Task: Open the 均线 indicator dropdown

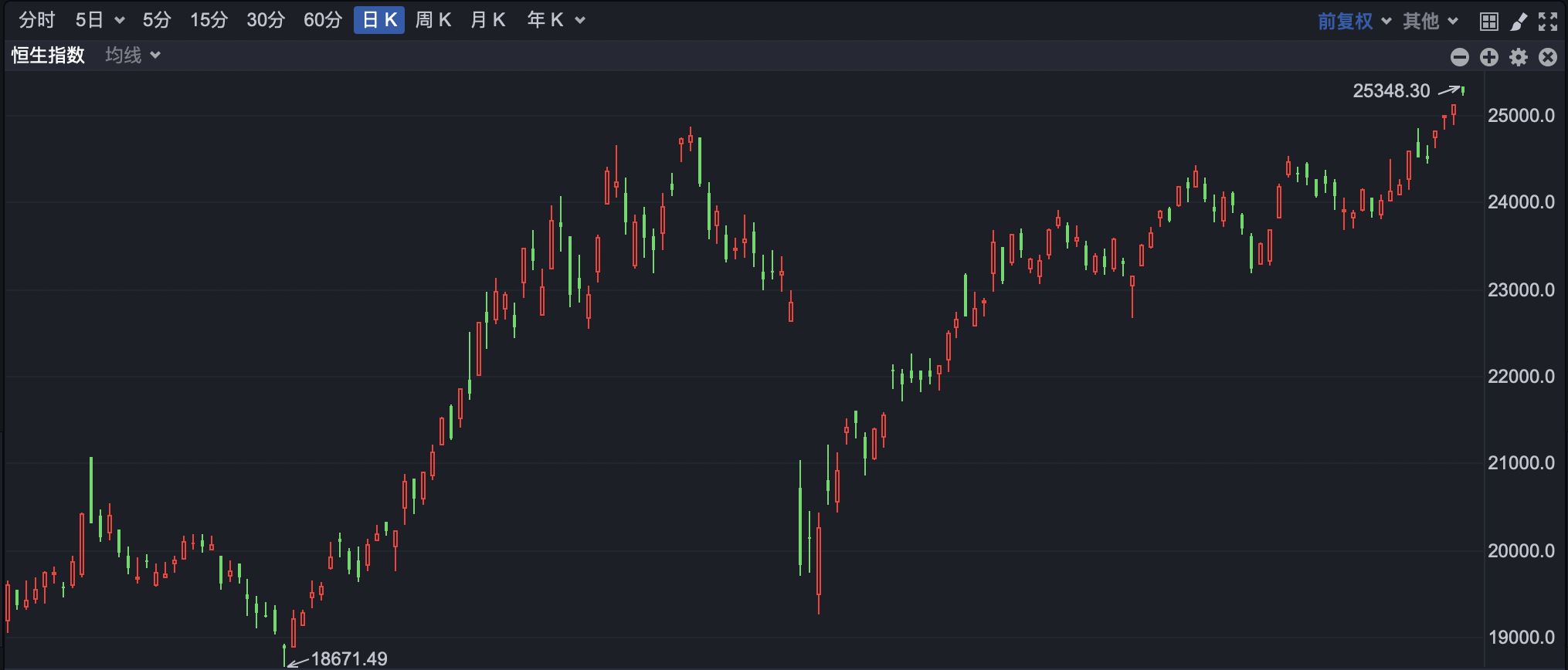Action: [x=133, y=55]
